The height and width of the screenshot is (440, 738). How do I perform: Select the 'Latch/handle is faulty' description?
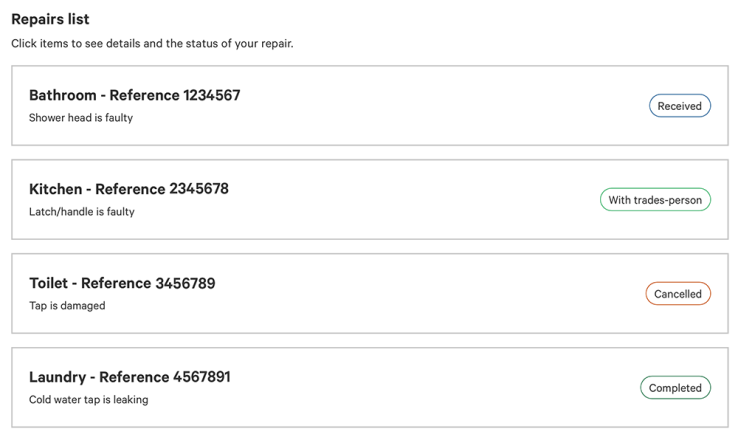(82, 212)
